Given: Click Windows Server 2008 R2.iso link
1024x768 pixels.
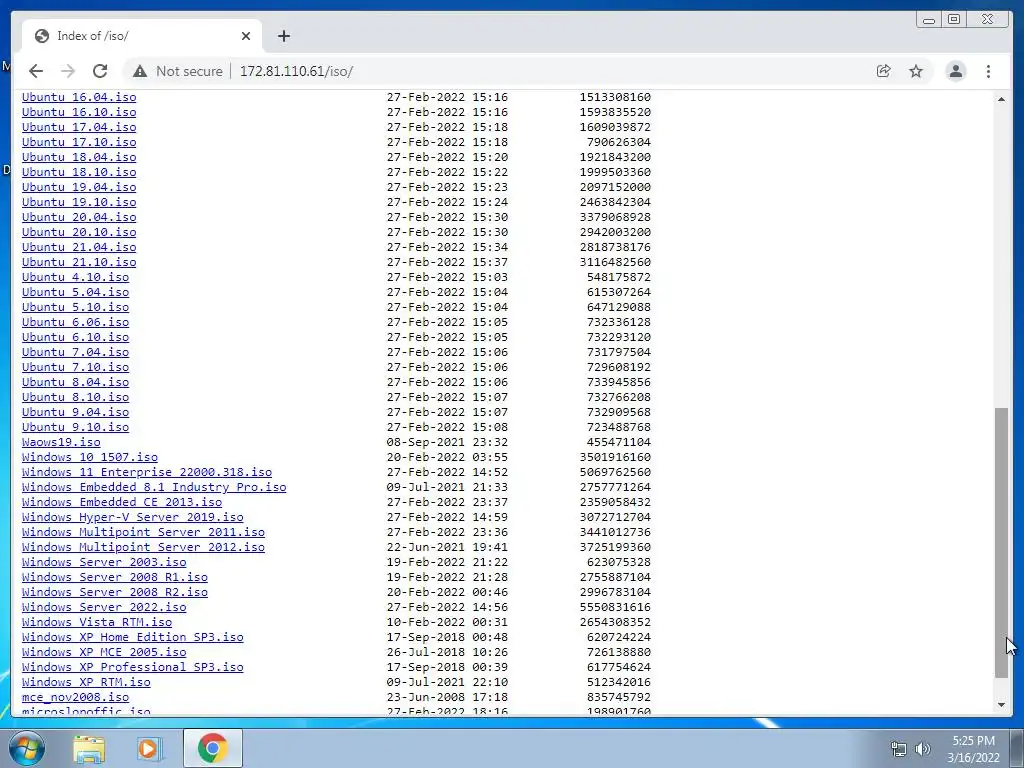Looking at the screenshot, I should [x=115, y=593].
